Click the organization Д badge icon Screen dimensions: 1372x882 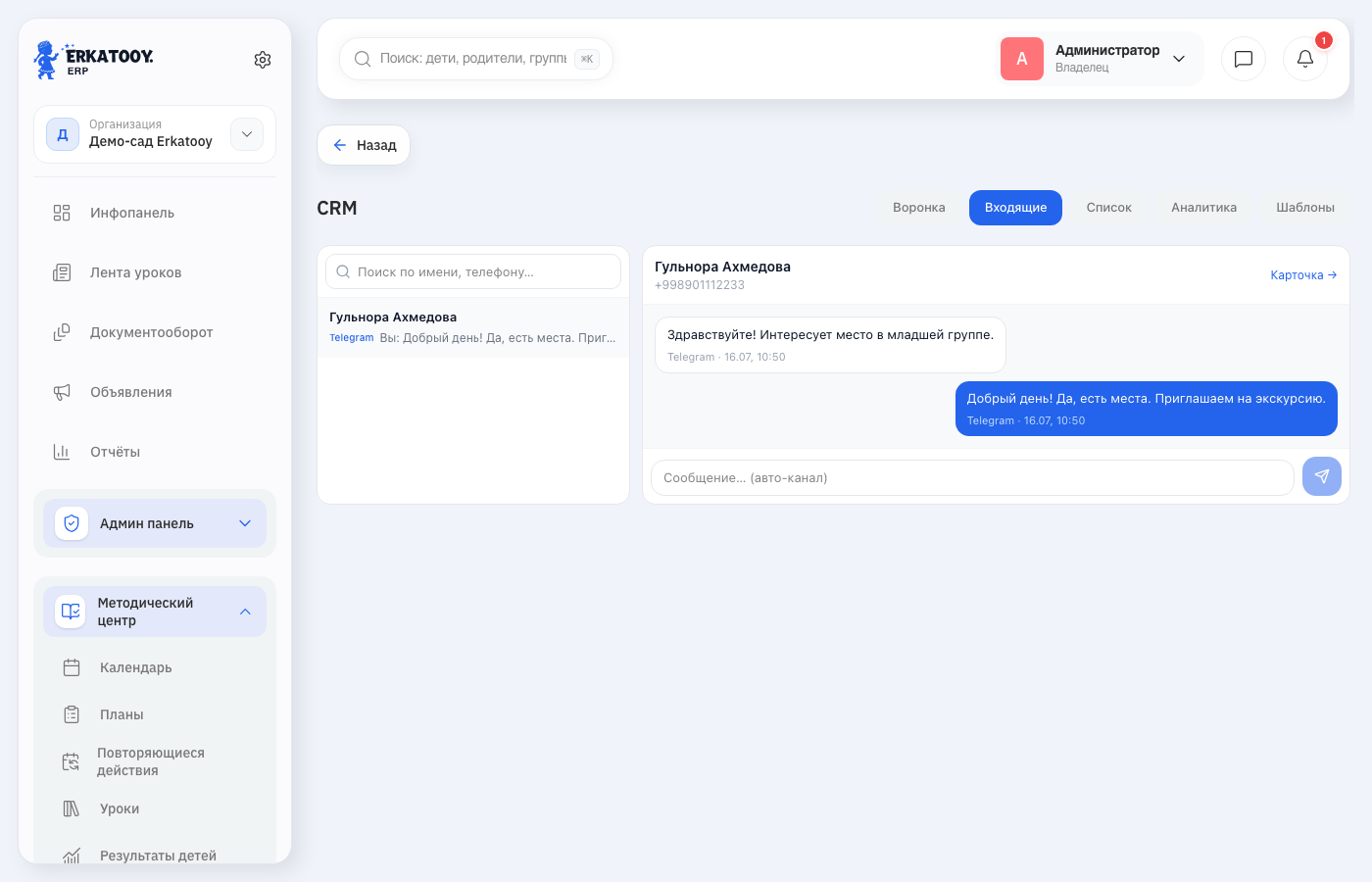(x=63, y=134)
